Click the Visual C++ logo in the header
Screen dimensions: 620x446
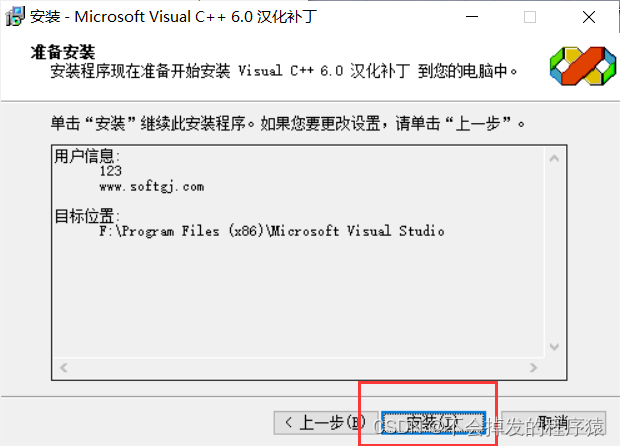pos(582,66)
